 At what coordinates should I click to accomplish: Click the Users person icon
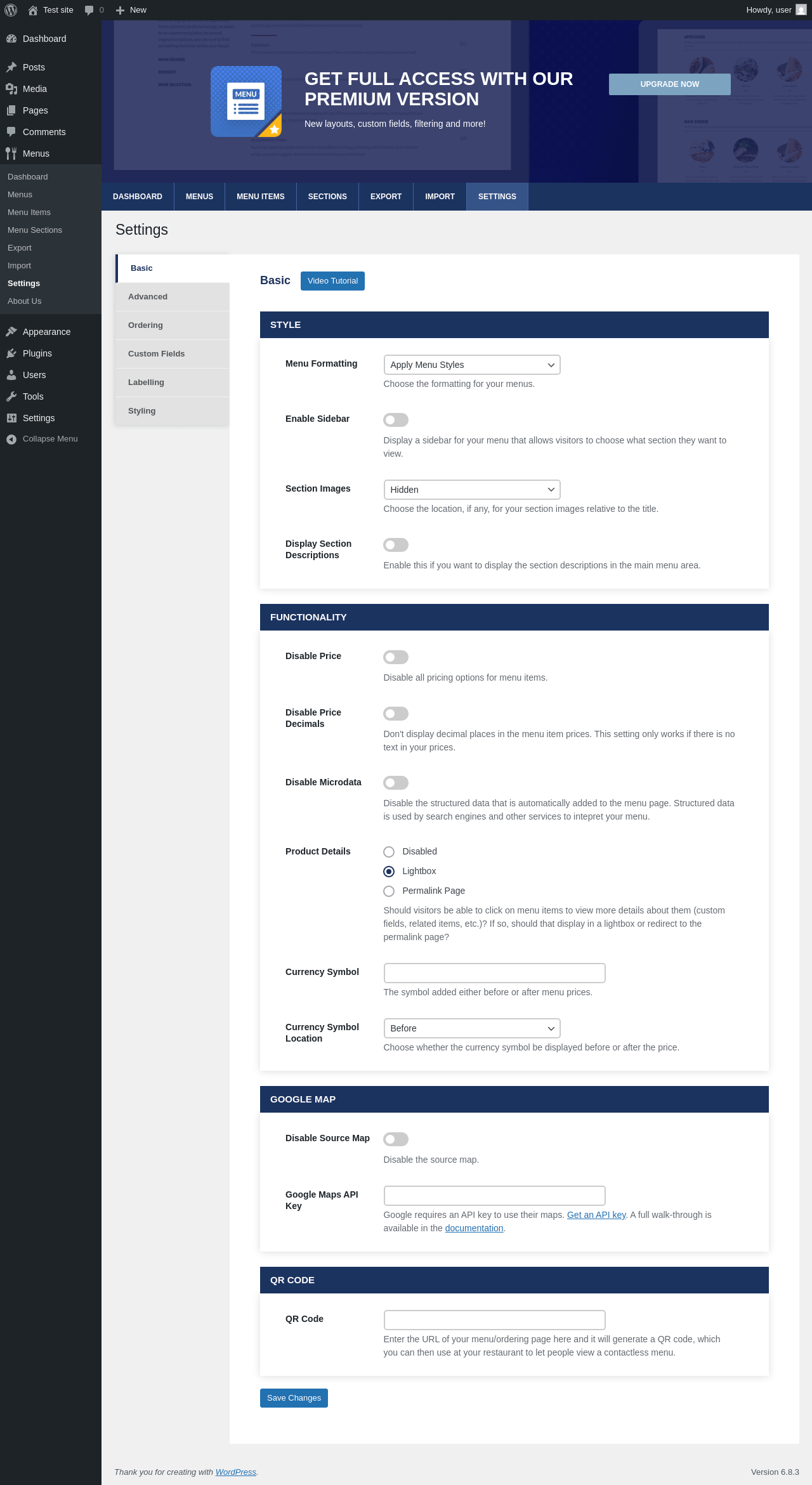pos(11,375)
